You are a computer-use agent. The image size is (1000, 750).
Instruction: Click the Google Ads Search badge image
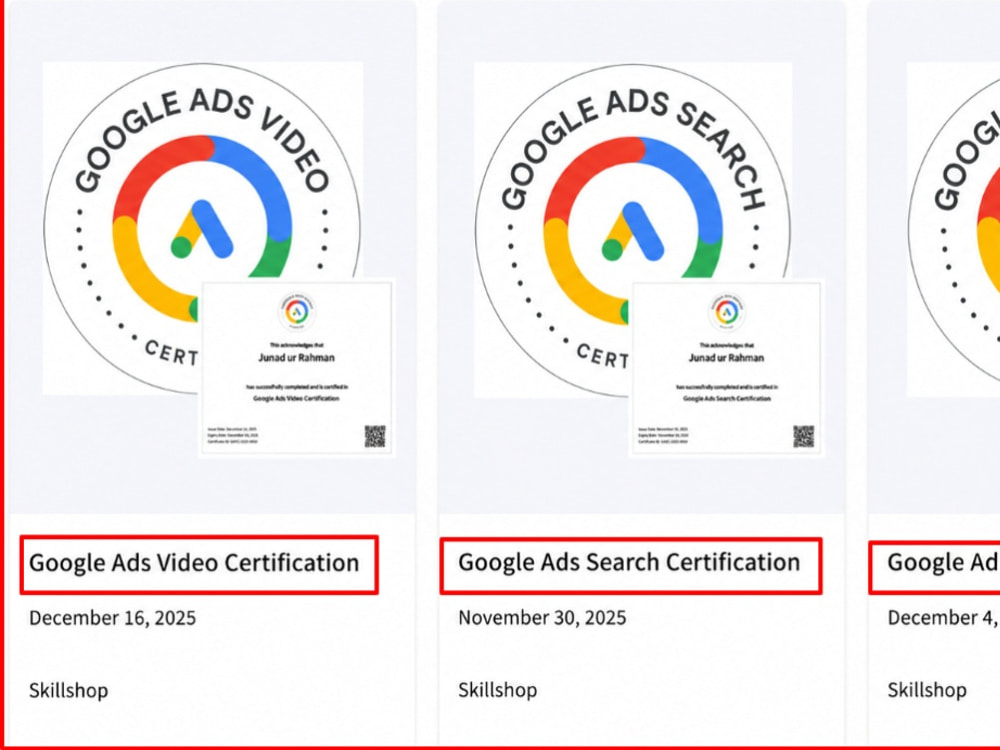(x=633, y=230)
